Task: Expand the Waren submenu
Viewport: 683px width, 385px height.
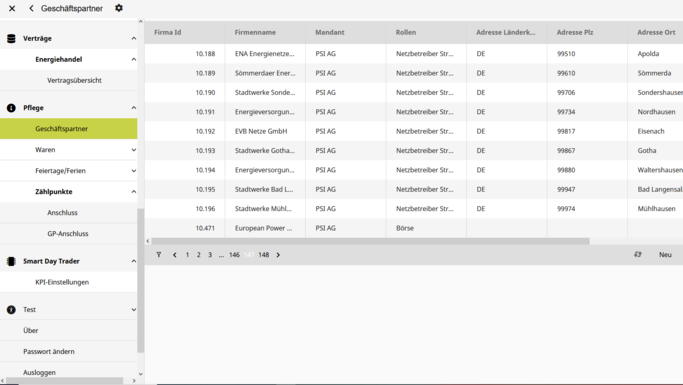Action: [x=134, y=150]
